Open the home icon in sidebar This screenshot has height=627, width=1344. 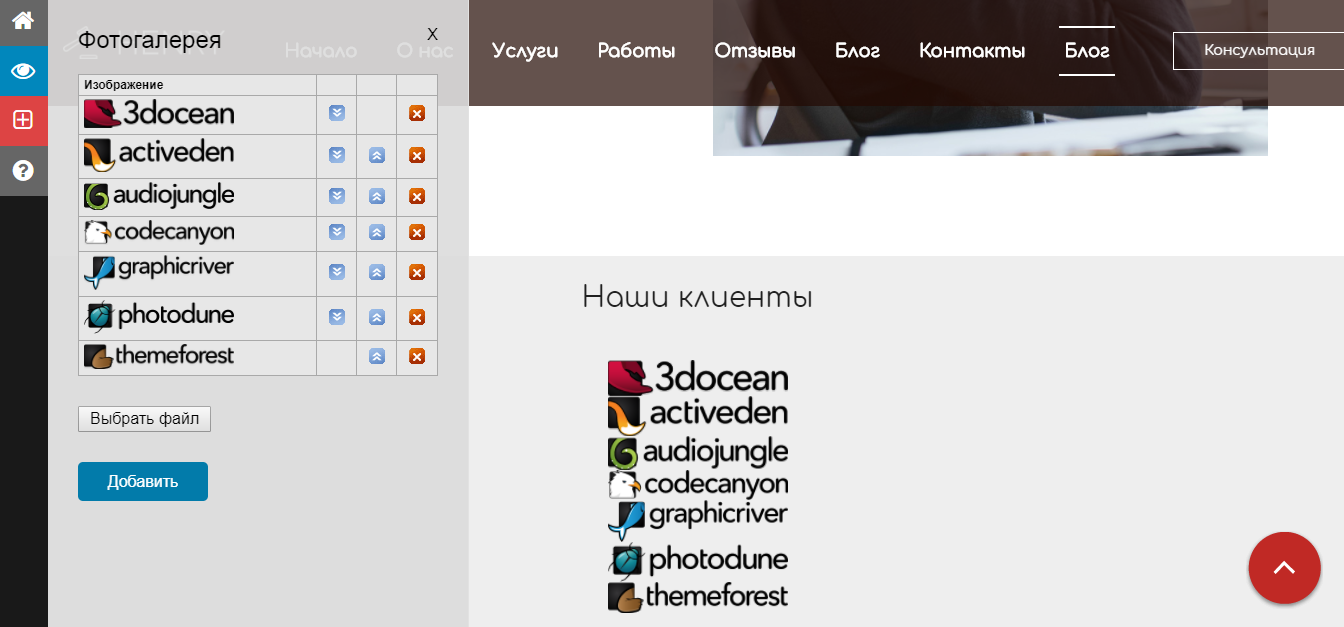(x=23, y=20)
